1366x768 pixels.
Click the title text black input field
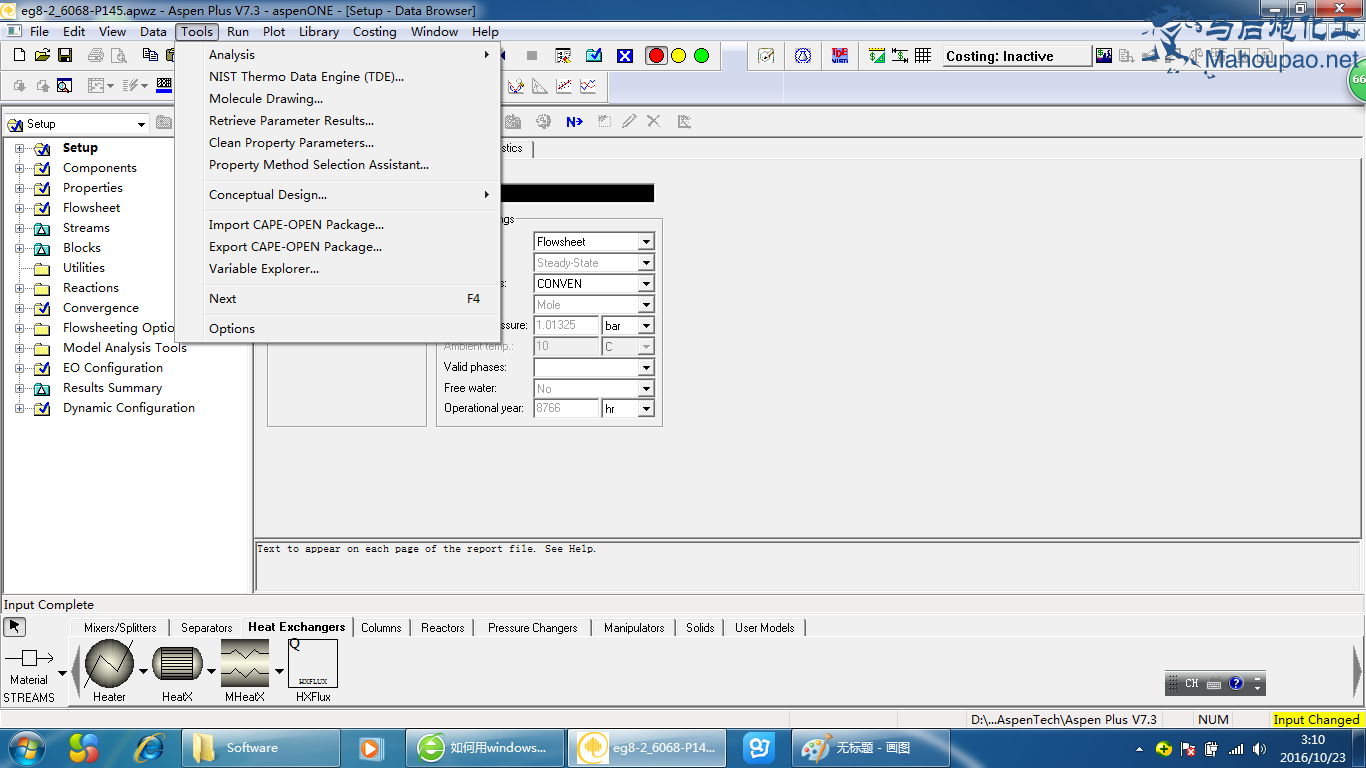576,193
